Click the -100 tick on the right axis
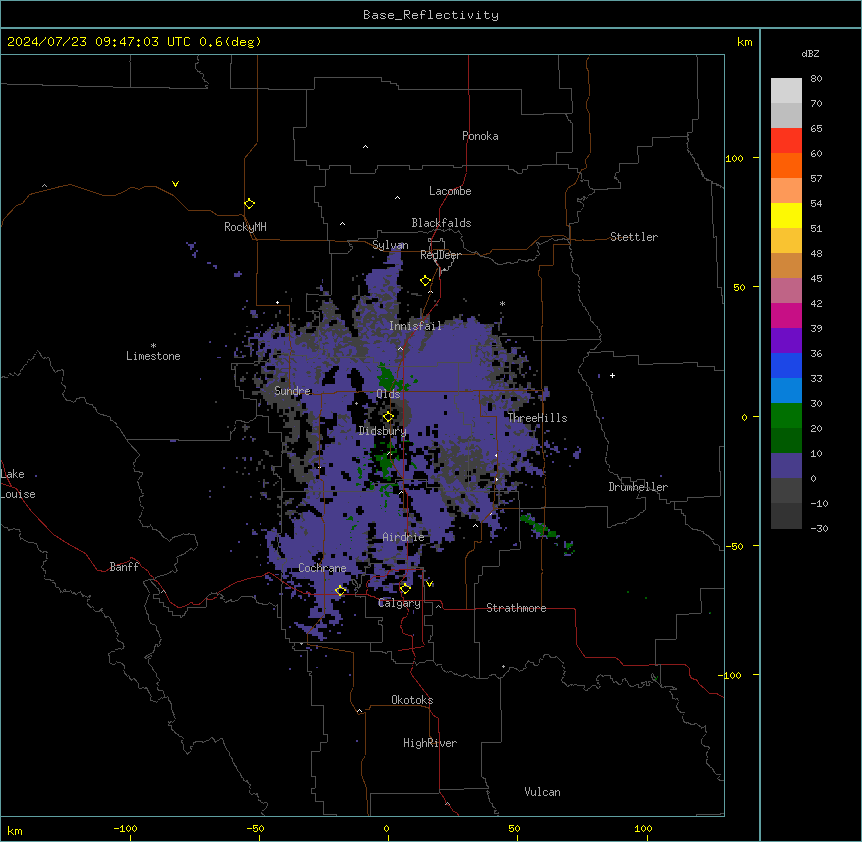 731,675
